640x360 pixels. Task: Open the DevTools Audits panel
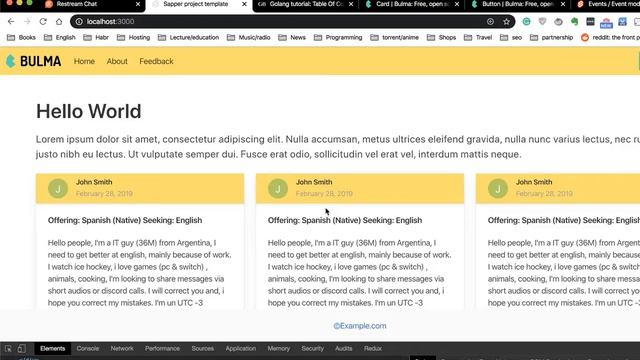tap(344, 349)
